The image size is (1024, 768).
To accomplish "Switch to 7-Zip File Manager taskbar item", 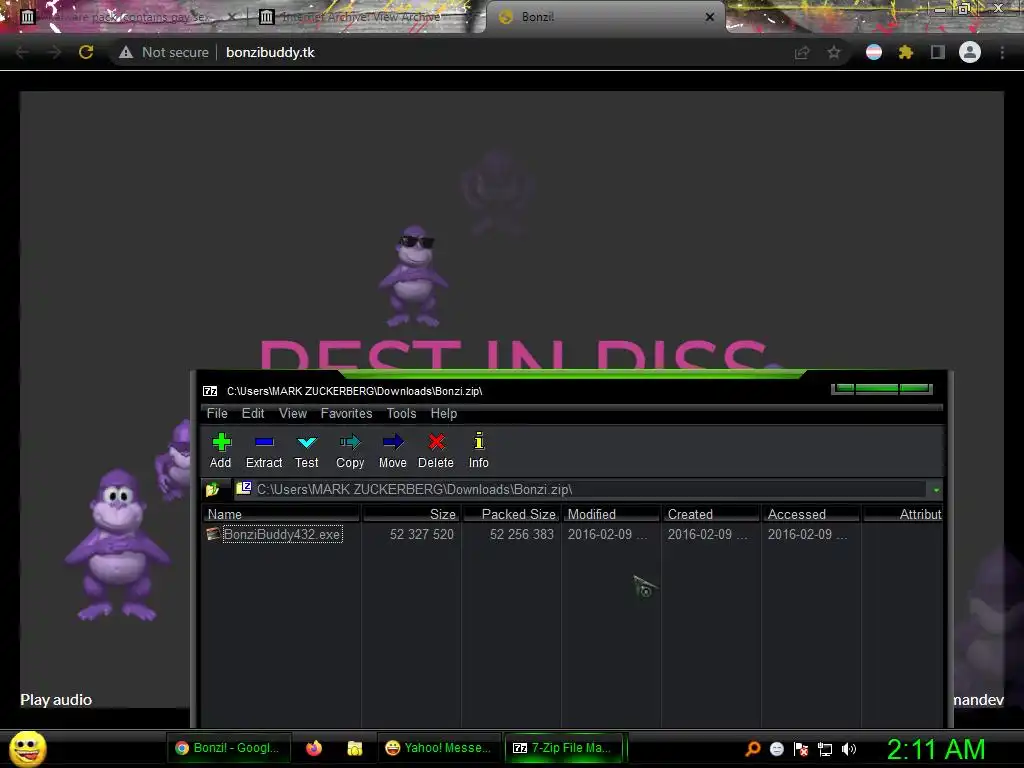I will click(x=564, y=748).
